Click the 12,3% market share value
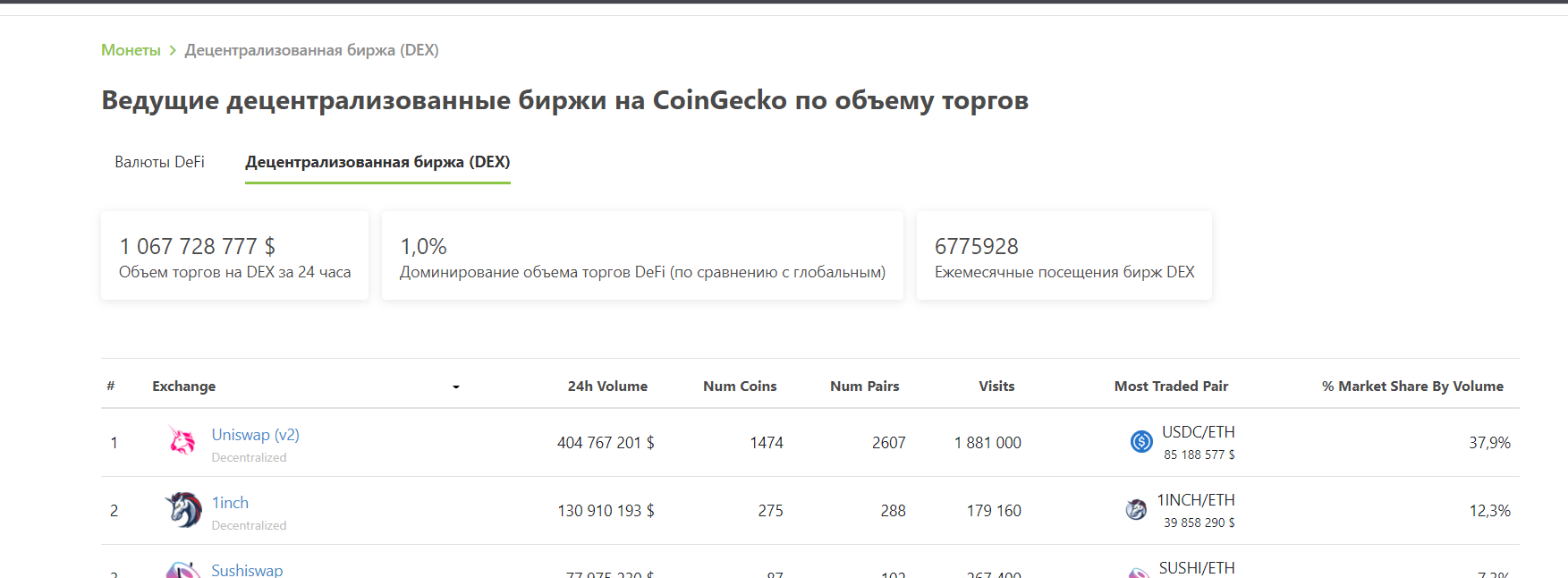The height and width of the screenshot is (578, 1568). [1489, 511]
